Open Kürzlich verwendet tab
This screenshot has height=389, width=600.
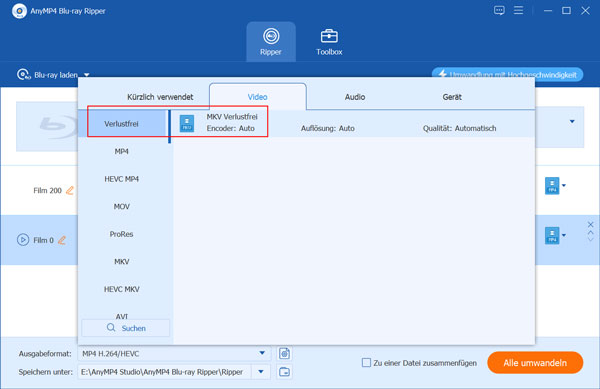pyautogui.click(x=160, y=97)
